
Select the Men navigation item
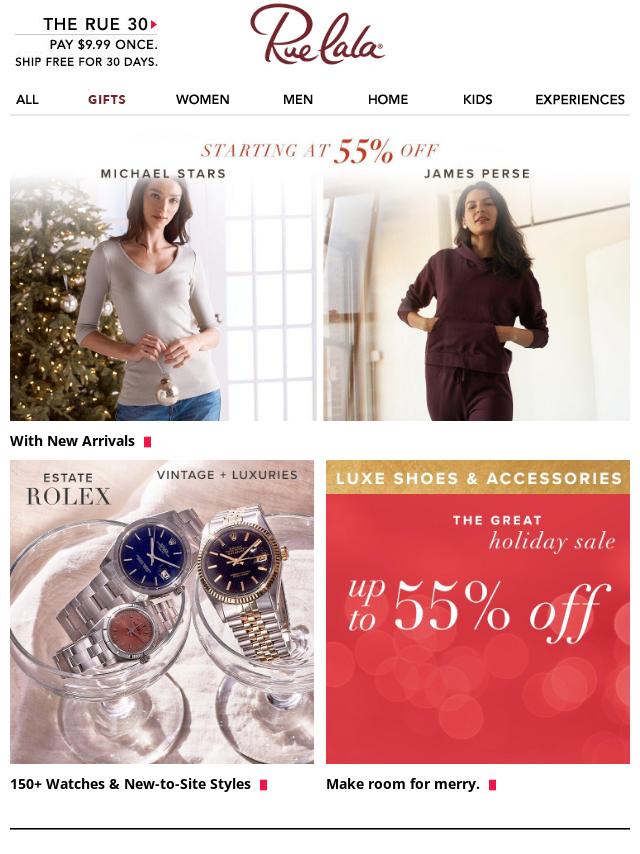point(298,100)
